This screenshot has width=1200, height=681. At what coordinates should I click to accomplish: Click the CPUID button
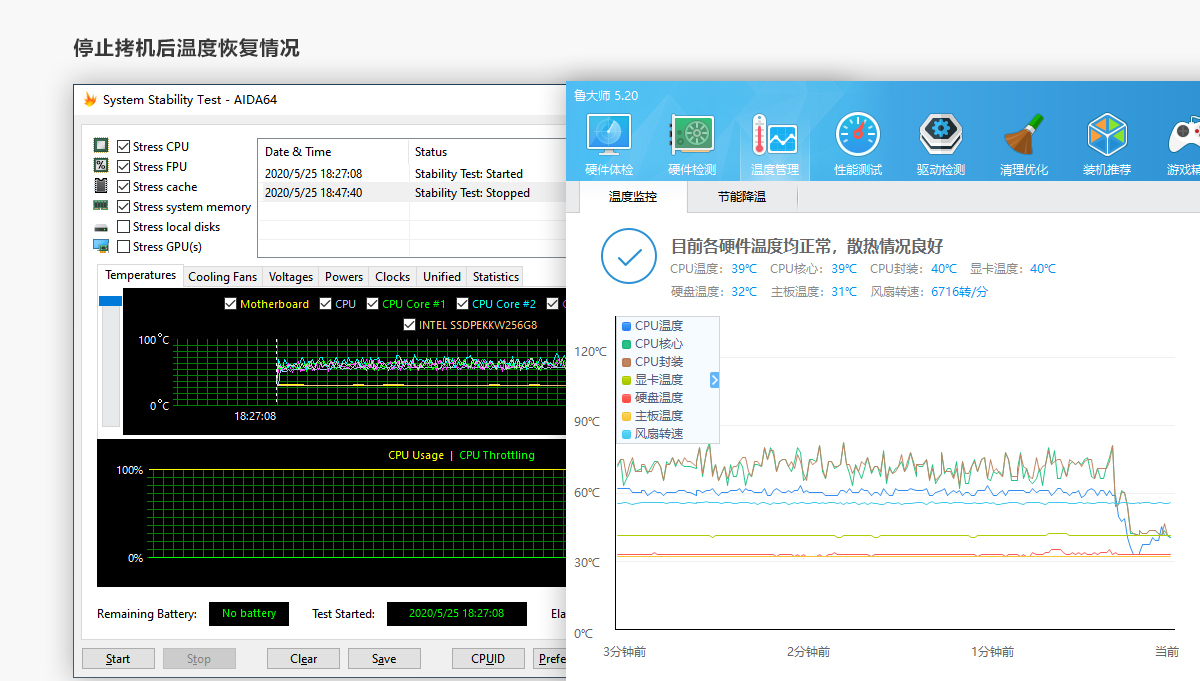pos(489,659)
